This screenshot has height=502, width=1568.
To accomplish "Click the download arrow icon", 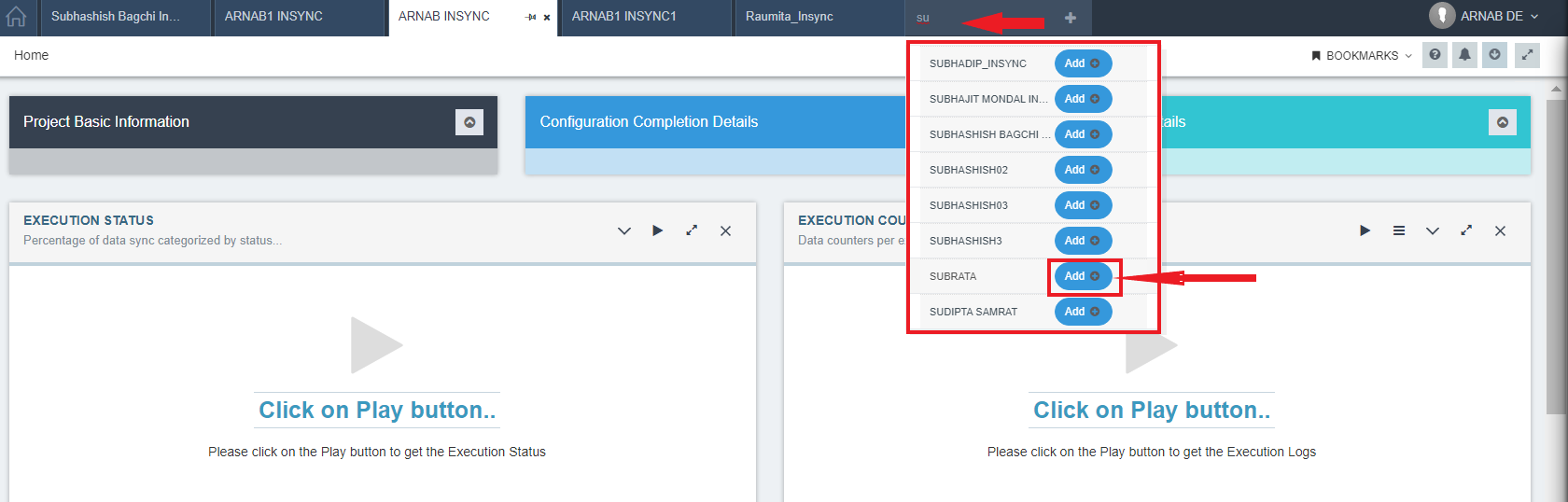I will pyautogui.click(x=1494, y=55).
